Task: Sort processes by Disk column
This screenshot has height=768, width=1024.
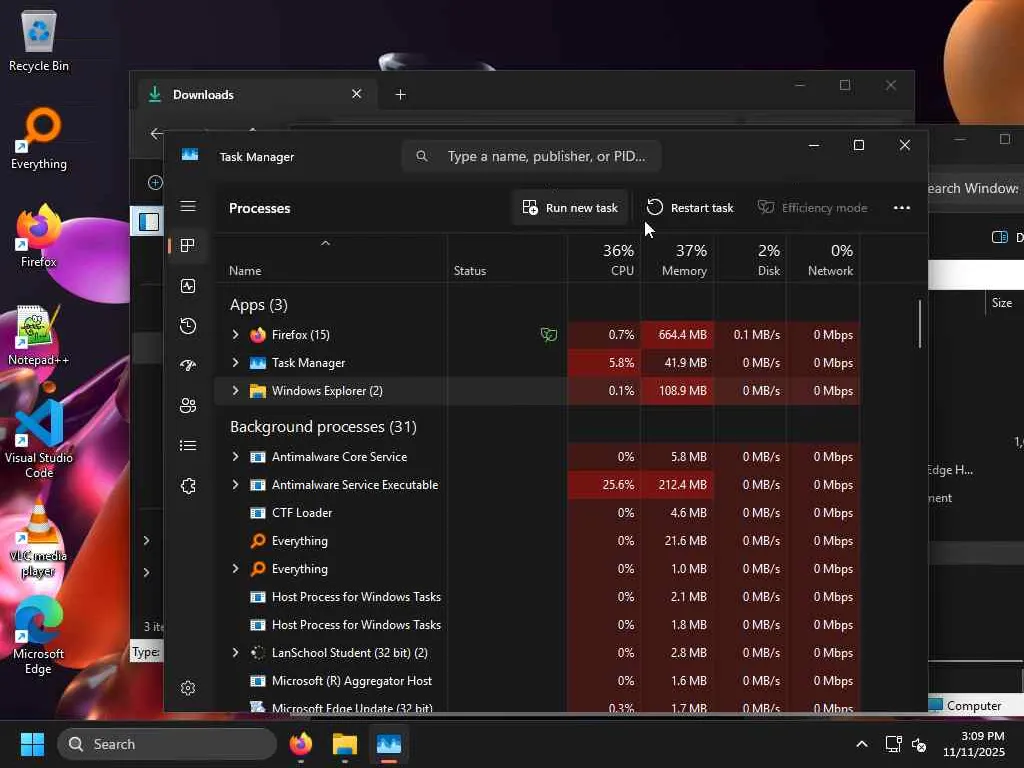Action: pyautogui.click(x=750, y=259)
